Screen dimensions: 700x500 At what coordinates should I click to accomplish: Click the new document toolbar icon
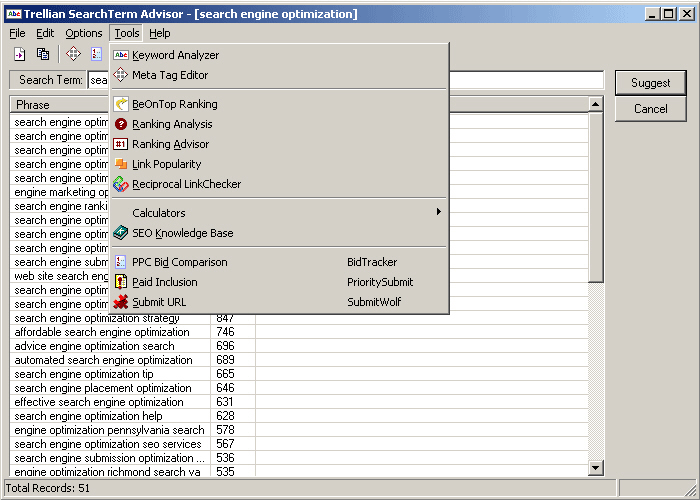(19, 54)
